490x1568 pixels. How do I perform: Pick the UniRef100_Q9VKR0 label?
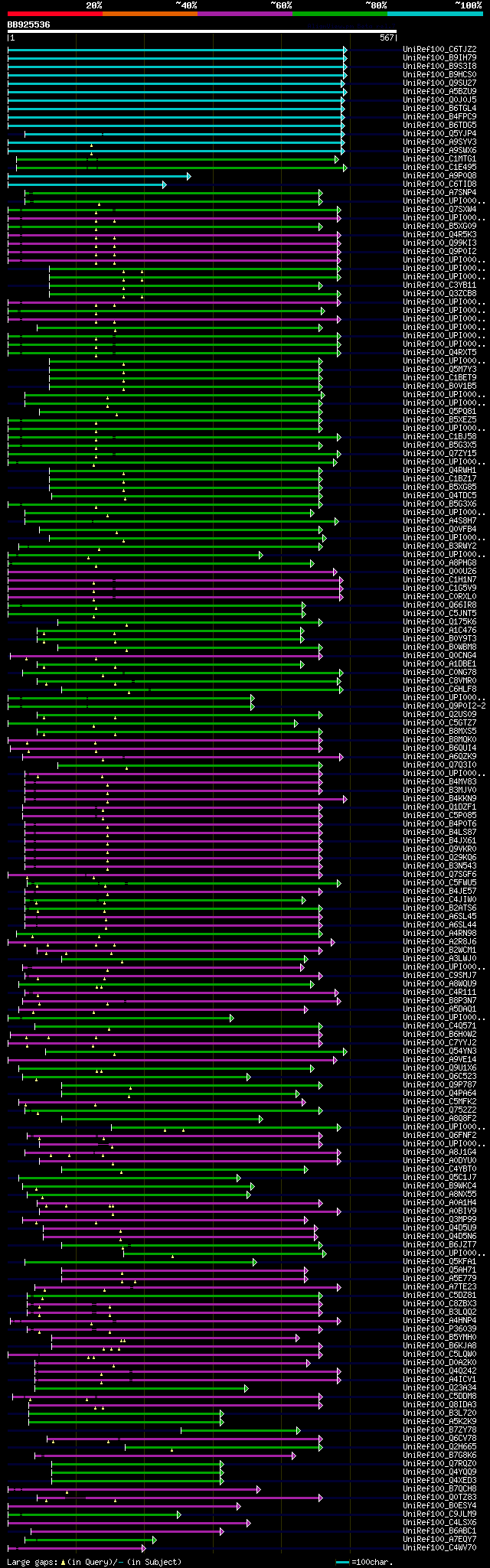439,849
